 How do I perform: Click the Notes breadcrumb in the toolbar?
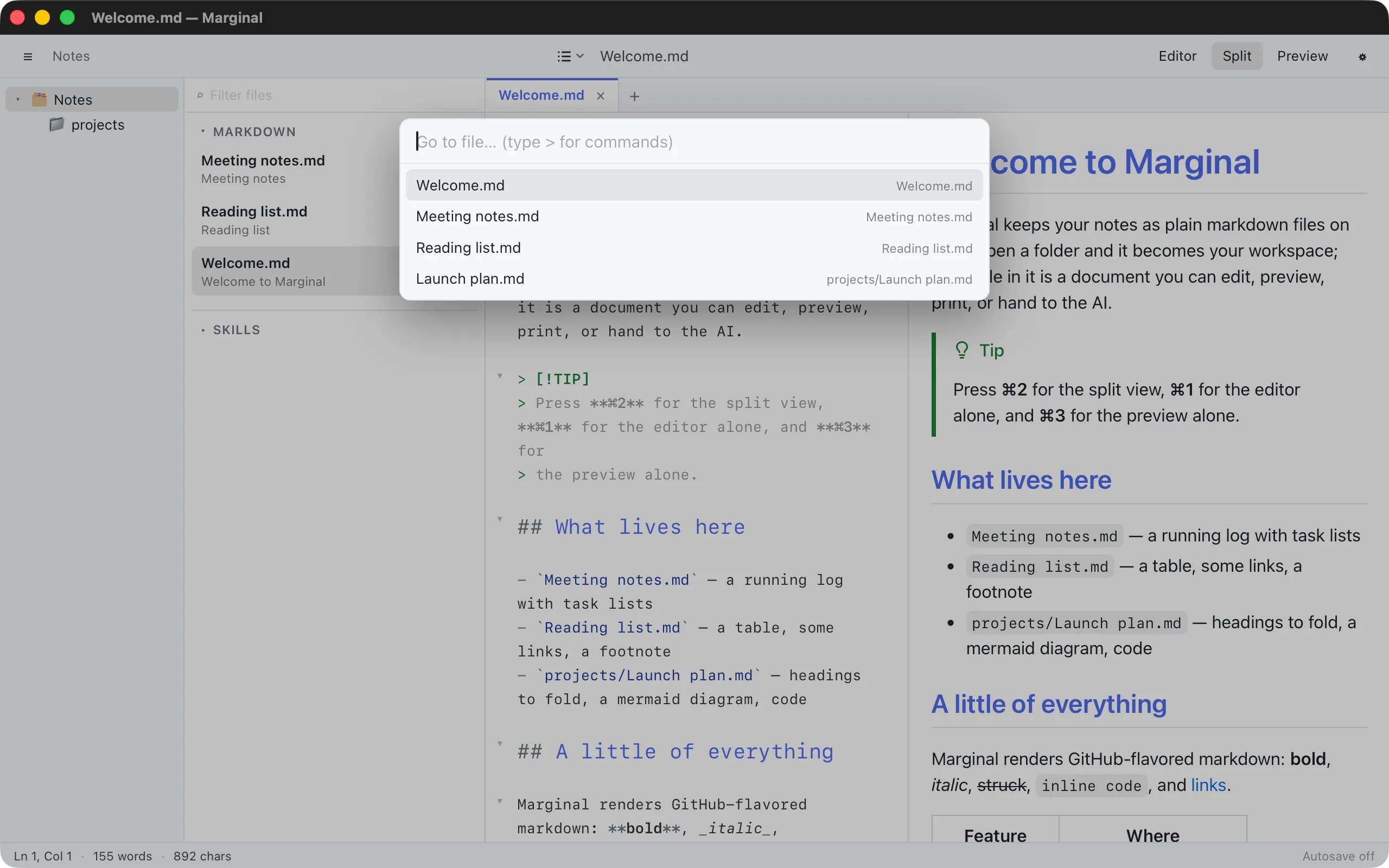pos(71,56)
